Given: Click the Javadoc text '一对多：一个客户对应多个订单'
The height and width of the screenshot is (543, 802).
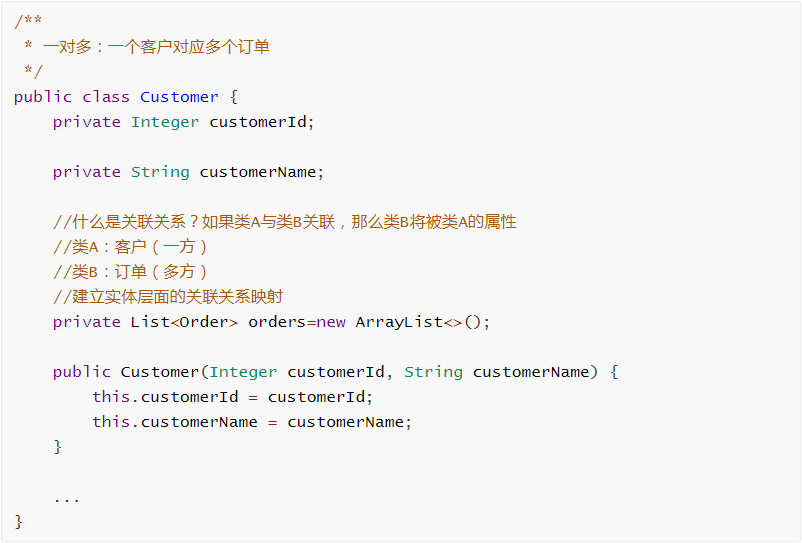Looking at the screenshot, I should (156, 47).
